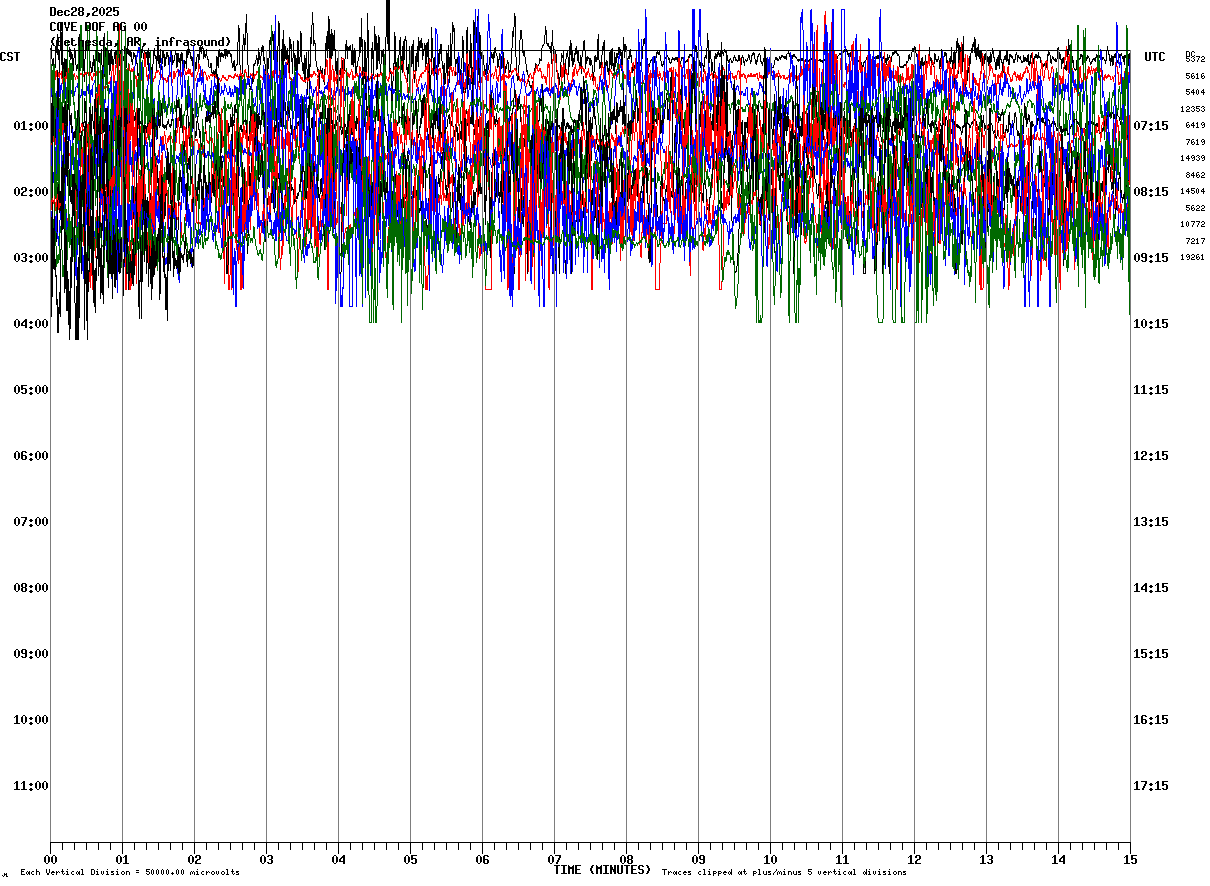Click minute 04 on the time axis
The width and height of the screenshot is (1210, 886).
pos(338,860)
